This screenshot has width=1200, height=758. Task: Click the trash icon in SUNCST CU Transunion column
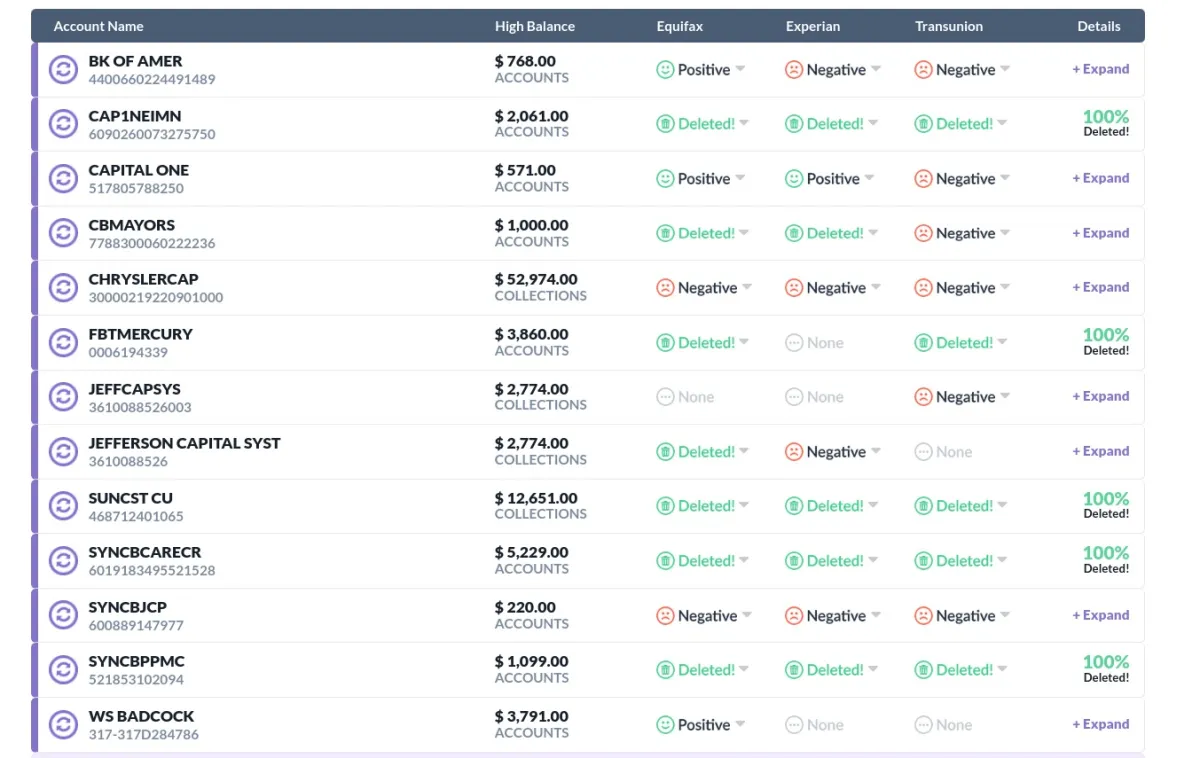923,506
